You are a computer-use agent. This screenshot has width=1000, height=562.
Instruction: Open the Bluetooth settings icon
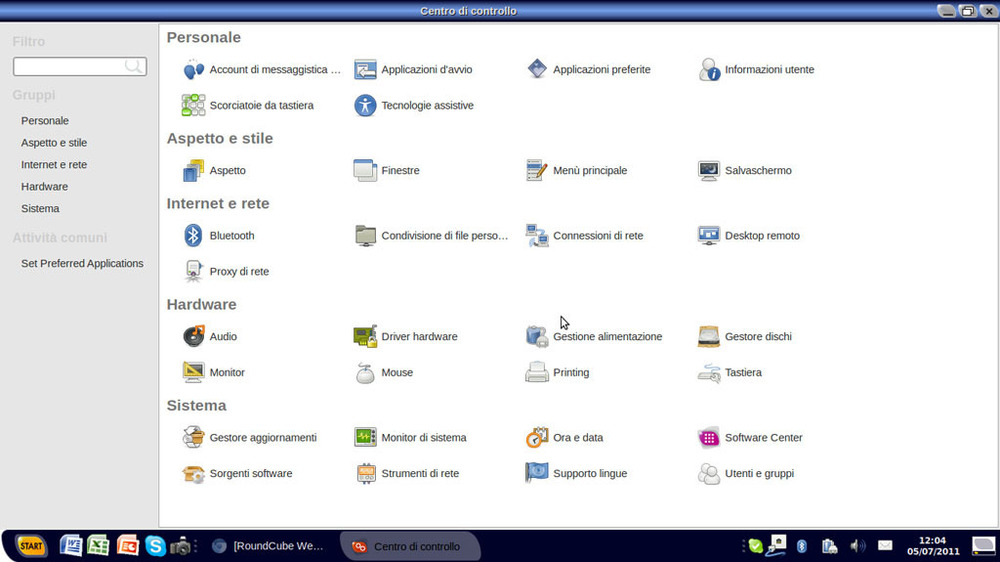coord(193,235)
